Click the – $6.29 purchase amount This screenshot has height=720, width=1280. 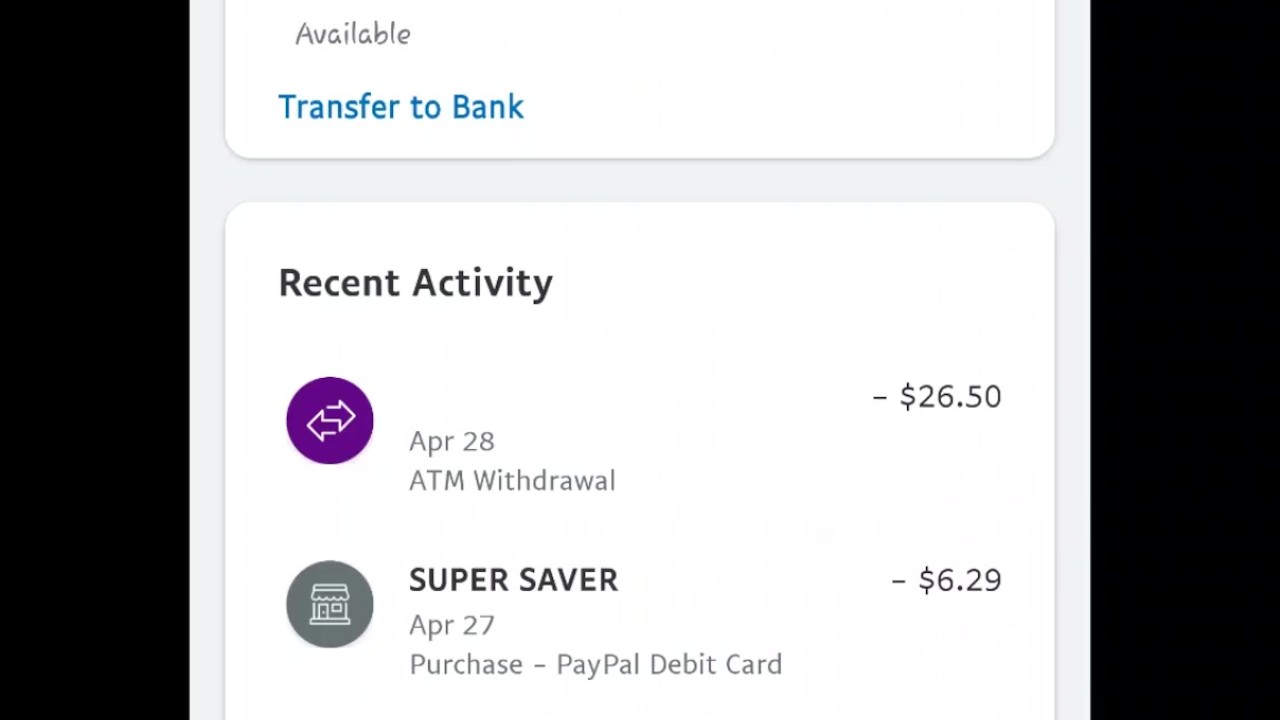pyautogui.click(x=946, y=581)
